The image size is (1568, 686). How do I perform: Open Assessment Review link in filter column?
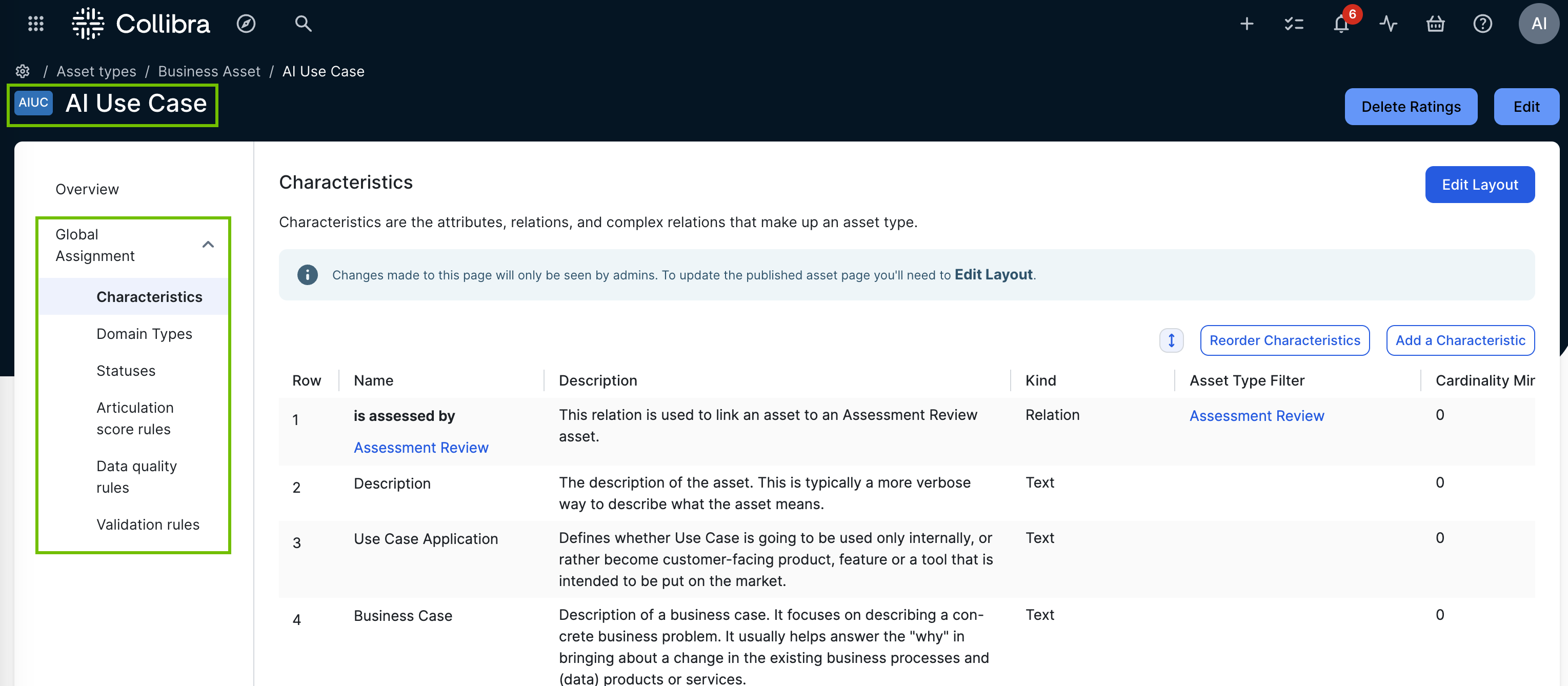pos(1256,416)
